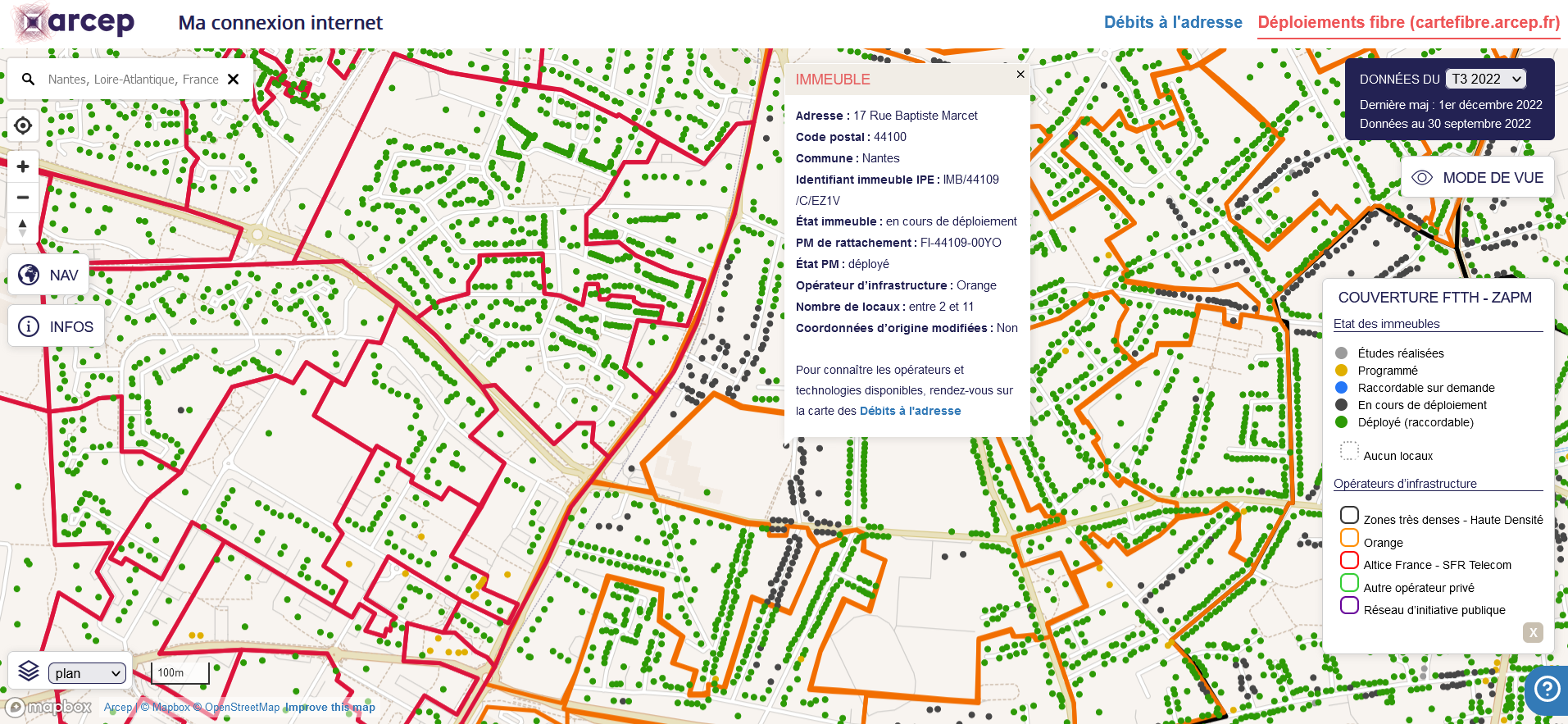Open the MODE DE VUE selector
The width and height of the screenshot is (1568, 724).
click(x=1478, y=178)
